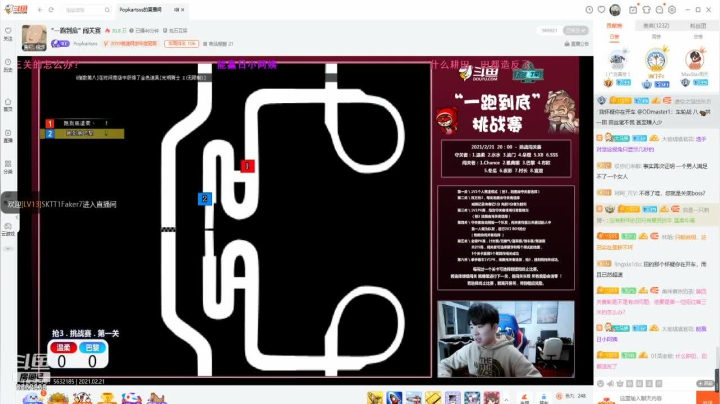Open Cloud Gaming in left sidebar

pos(8,229)
